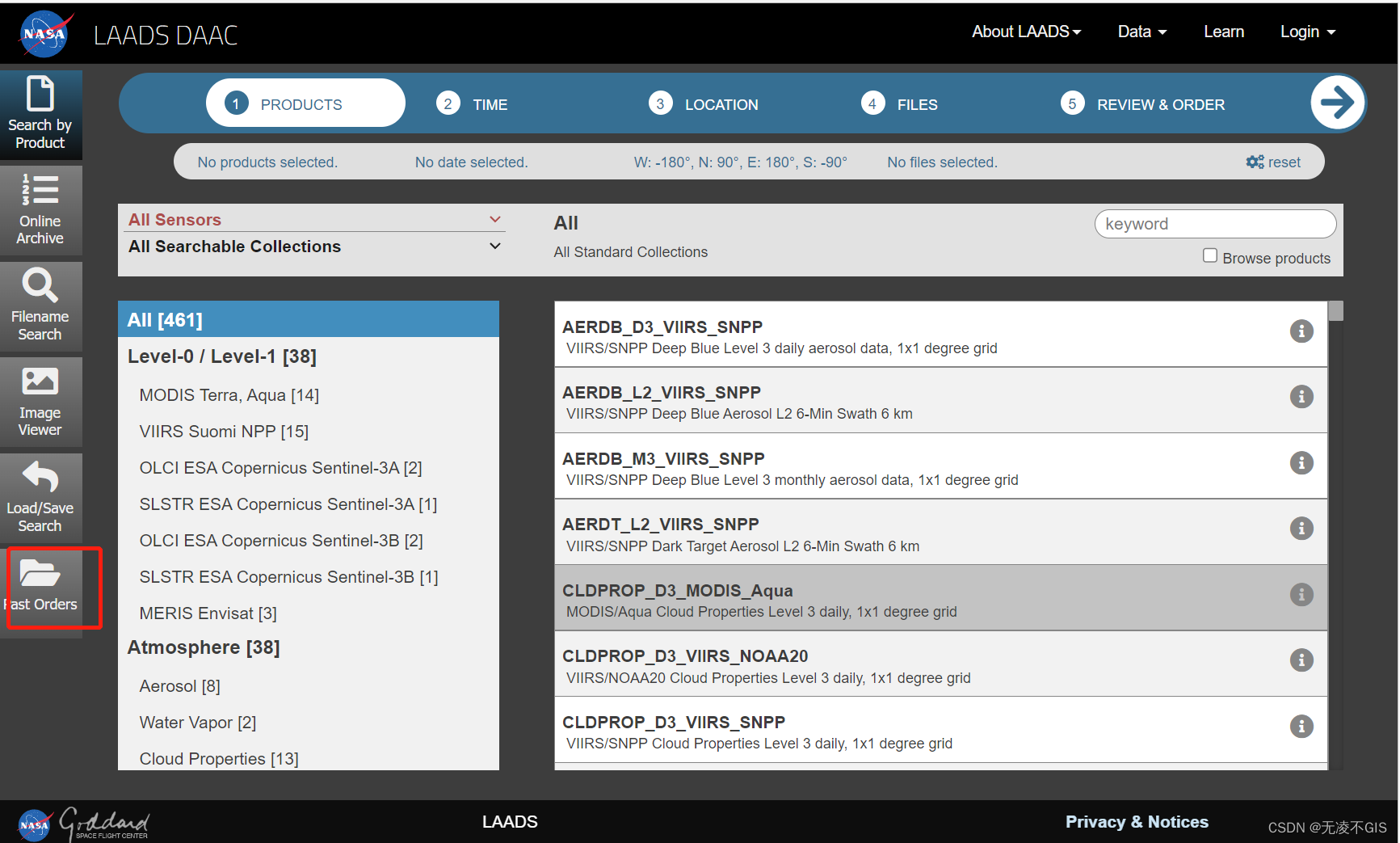Expand All Searchable Collections dropdown
Image resolution: width=1400 pixels, height=843 pixels.
pos(315,247)
